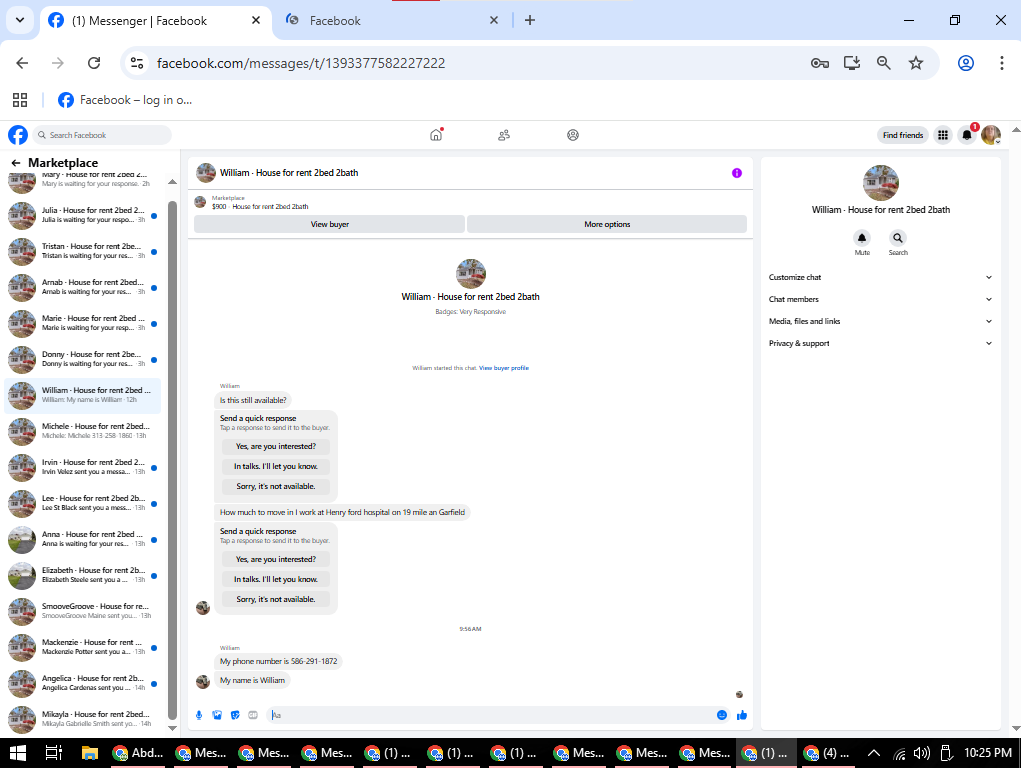Open Tristan's House for rent conversation
1021x768 pixels.
point(83,251)
